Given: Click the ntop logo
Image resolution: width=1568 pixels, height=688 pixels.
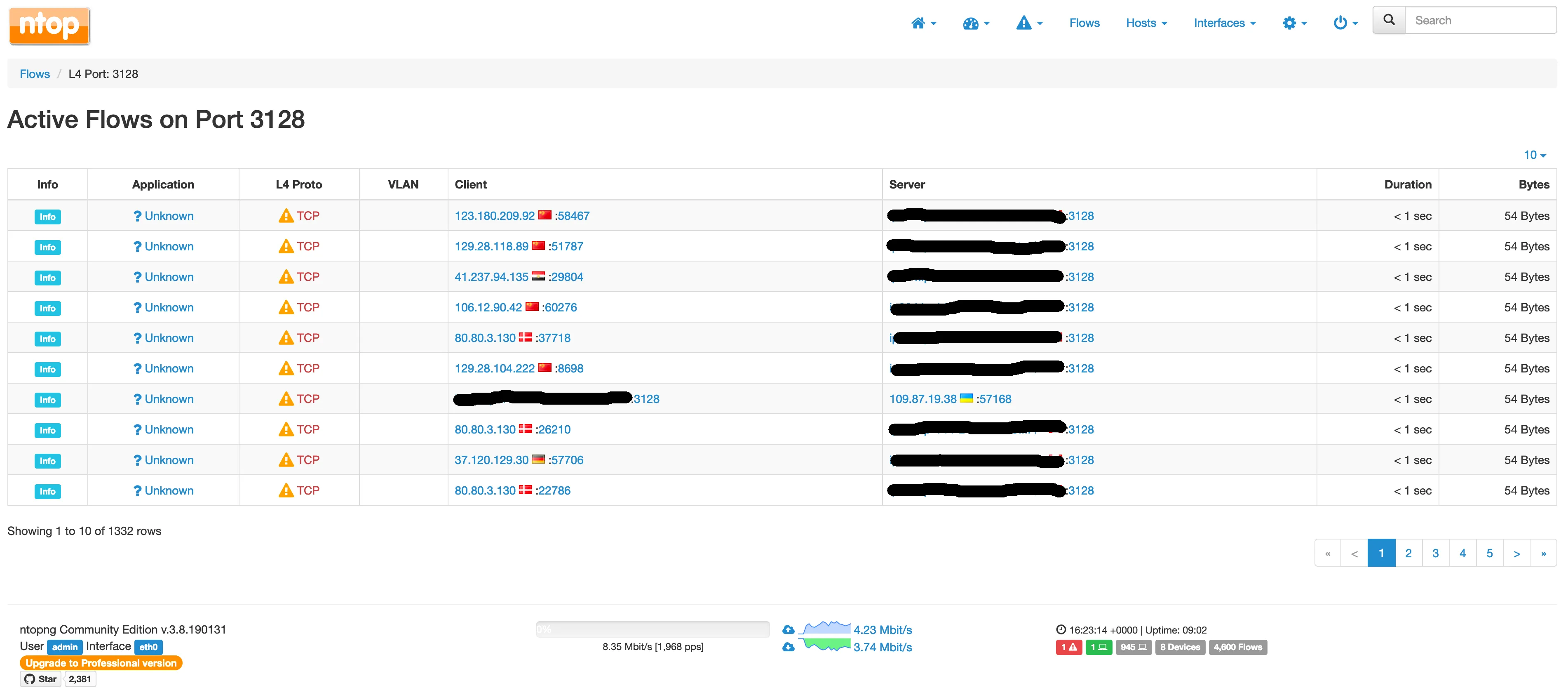Looking at the screenshot, I should point(49,26).
